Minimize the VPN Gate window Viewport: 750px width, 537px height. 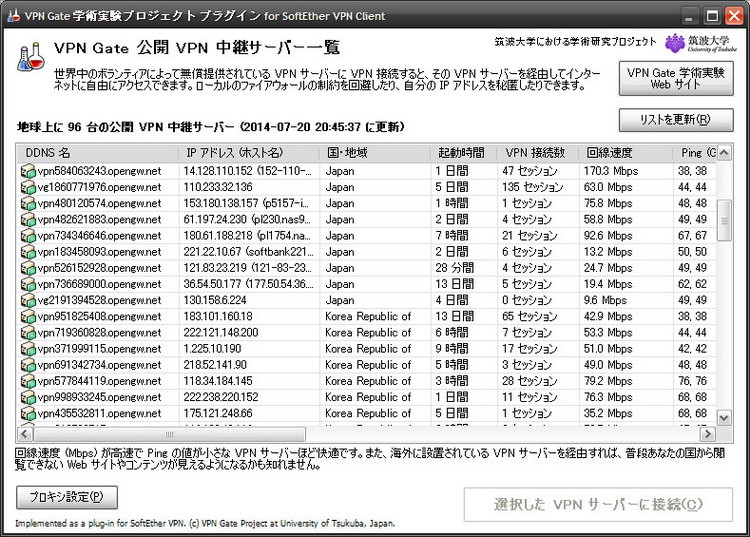point(689,16)
